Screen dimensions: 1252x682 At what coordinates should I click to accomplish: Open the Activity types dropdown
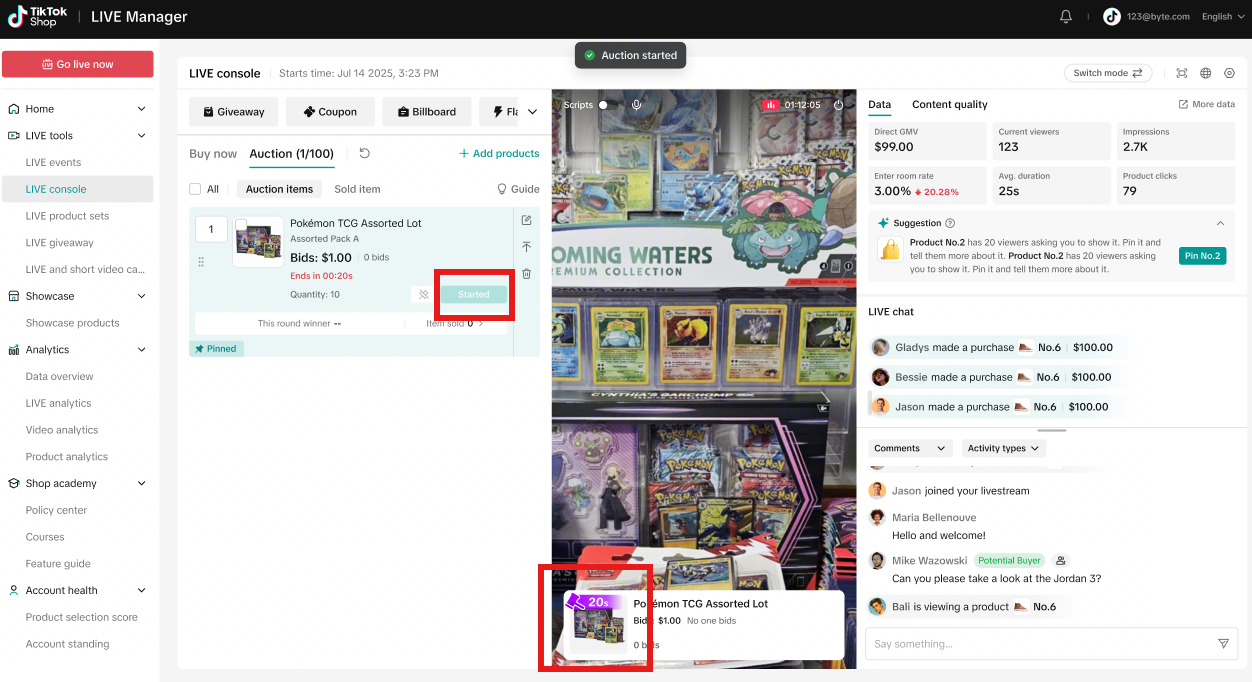coord(1004,448)
